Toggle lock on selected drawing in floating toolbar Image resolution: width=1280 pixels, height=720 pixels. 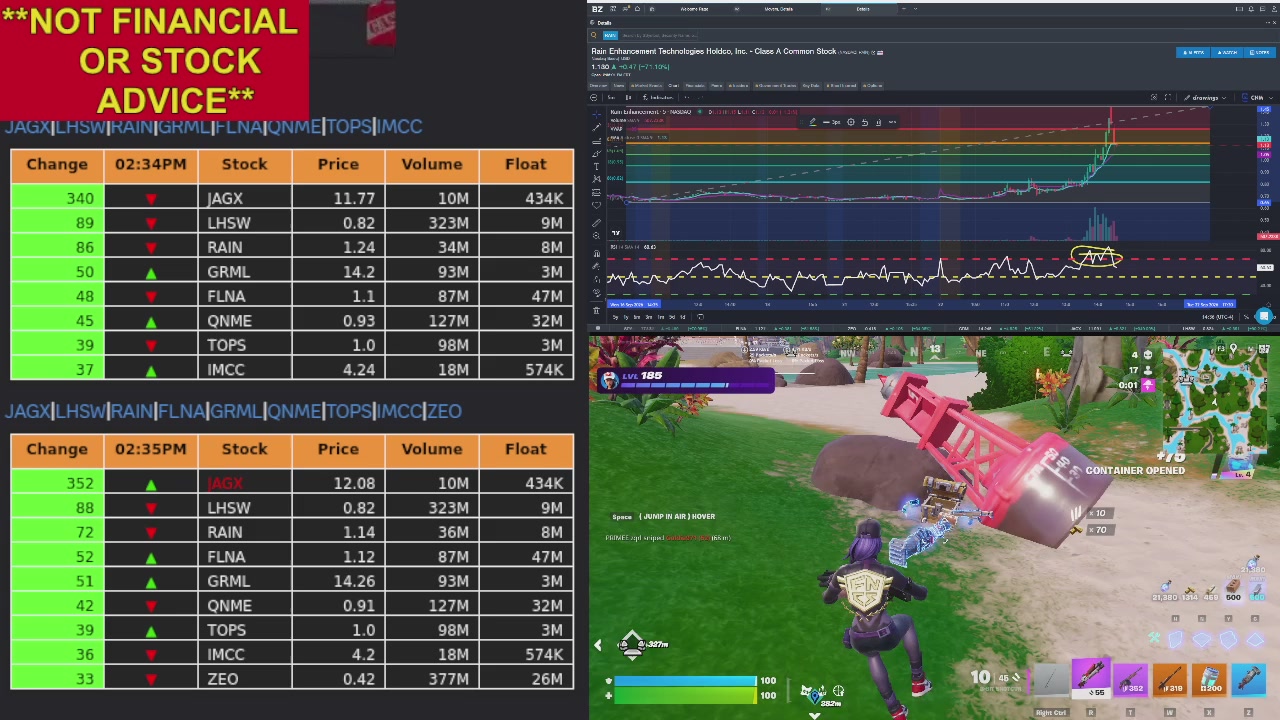(865, 122)
